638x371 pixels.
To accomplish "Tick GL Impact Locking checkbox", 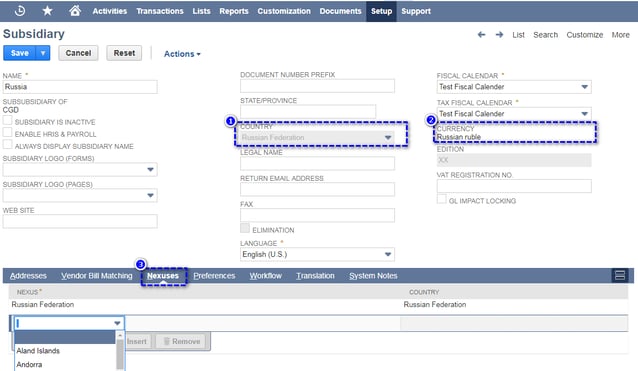I will pyautogui.click(x=441, y=199).
